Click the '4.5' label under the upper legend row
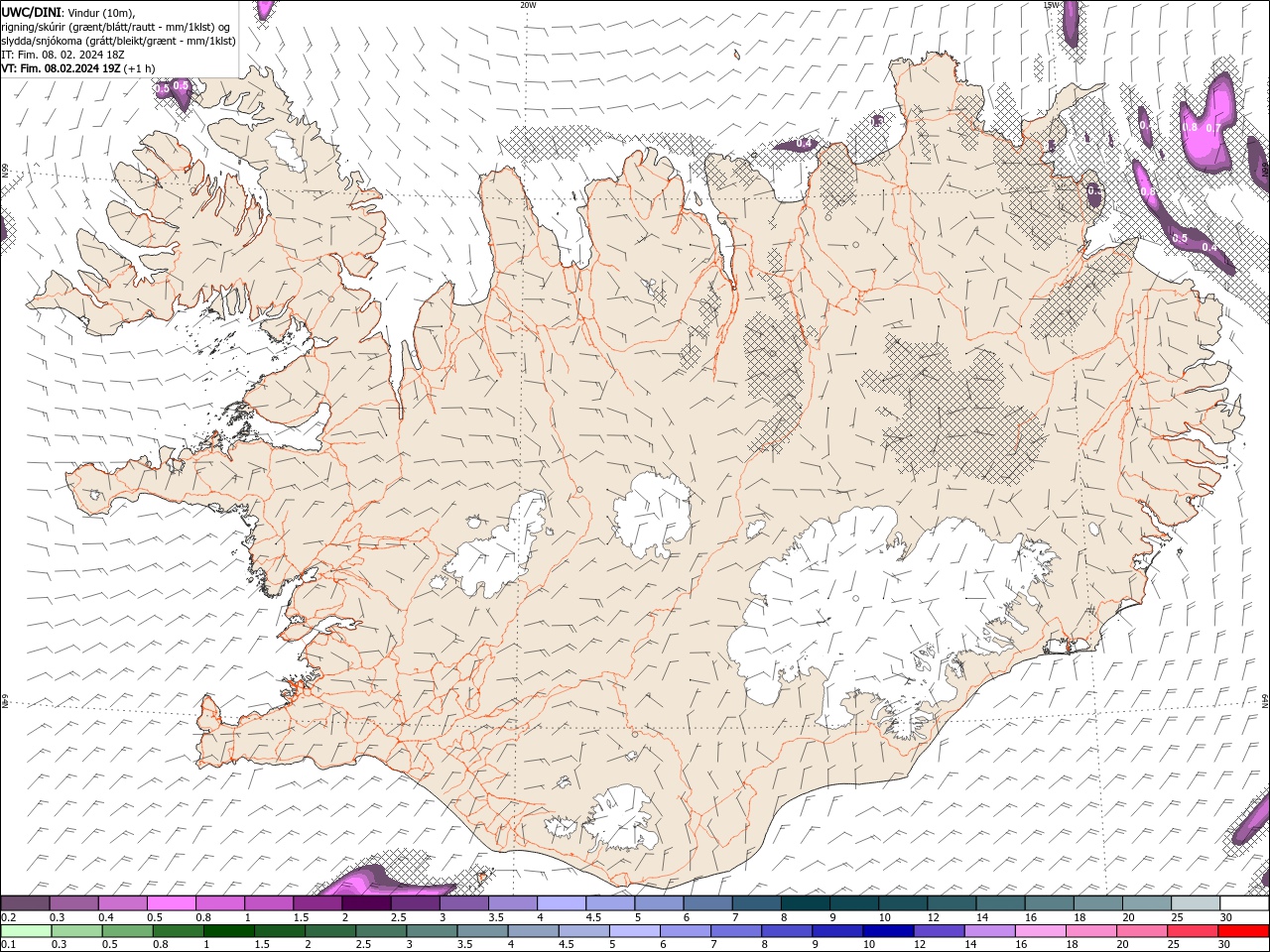Image resolution: width=1270 pixels, height=952 pixels. (593, 917)
